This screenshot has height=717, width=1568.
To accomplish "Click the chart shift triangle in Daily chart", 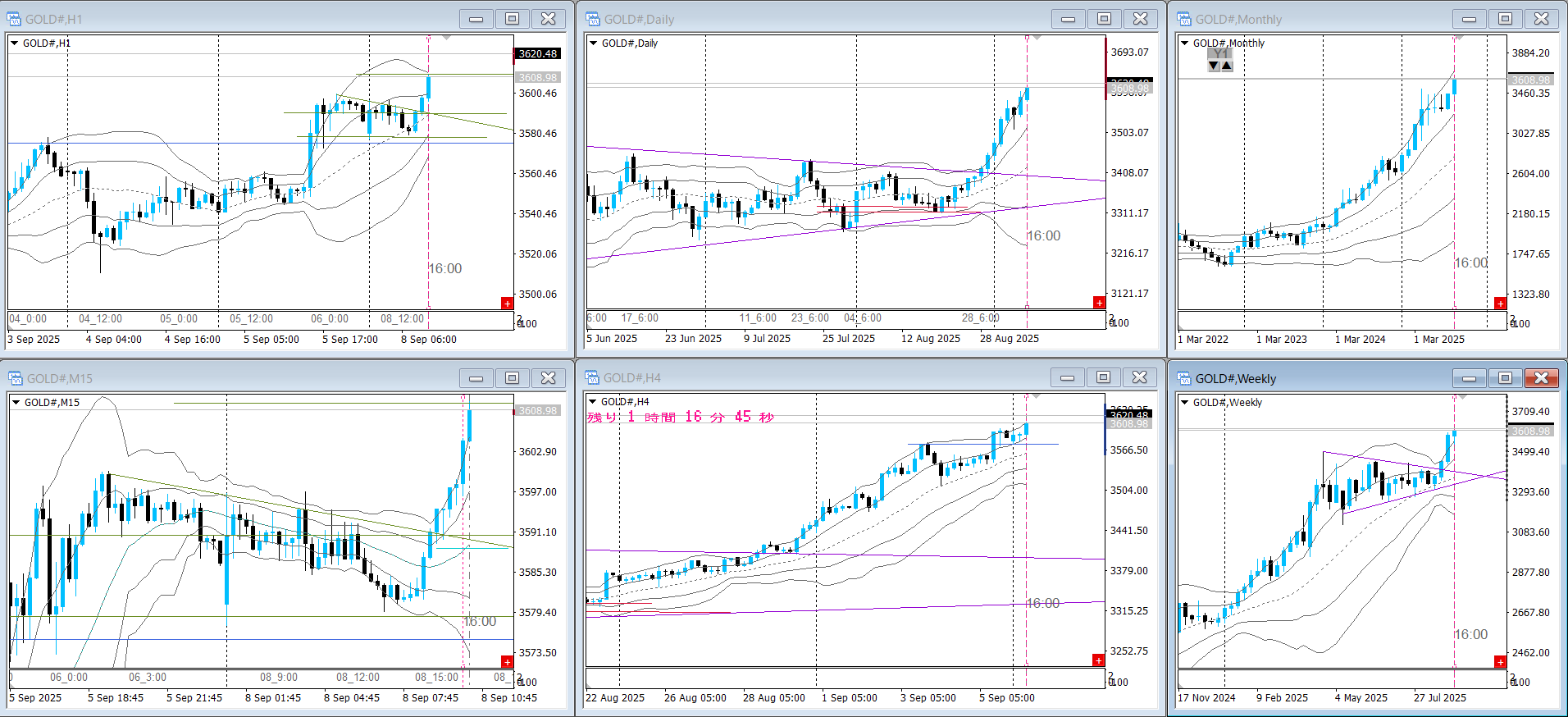I will (x=1037, y=38).
